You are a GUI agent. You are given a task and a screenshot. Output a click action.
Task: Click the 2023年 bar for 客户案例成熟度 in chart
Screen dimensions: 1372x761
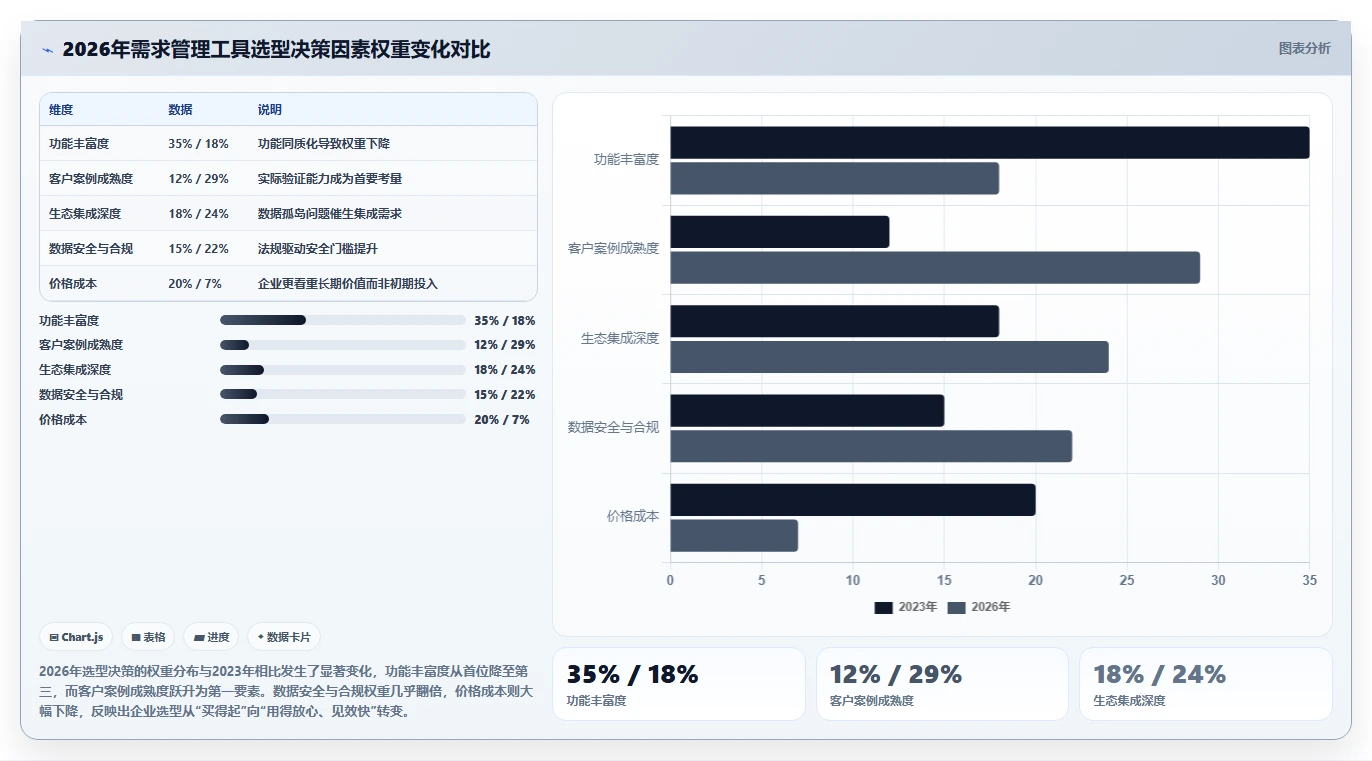tap(779, 232)
